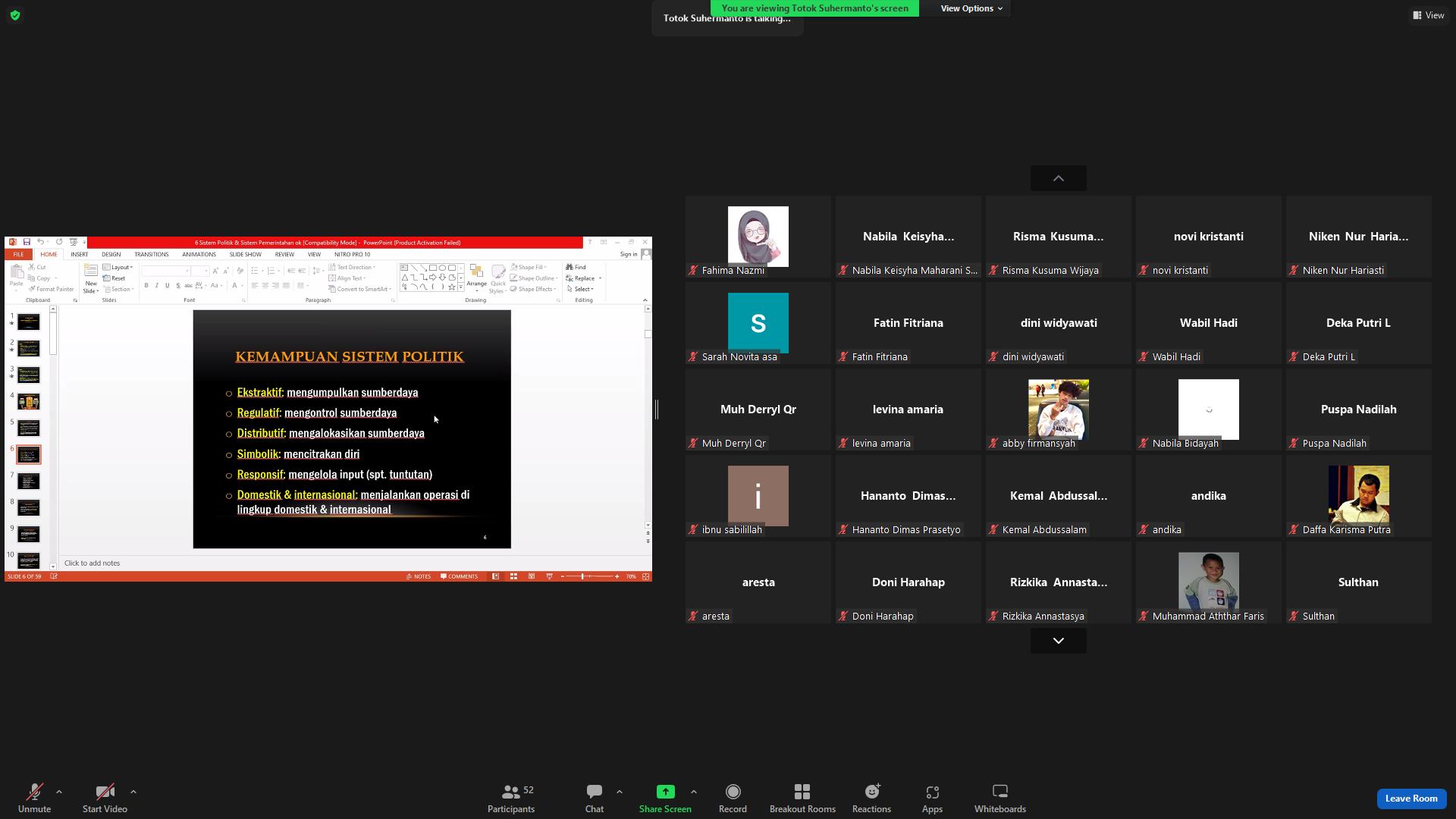1456x819 pixels.
Task: Open audio options arrow beside Unmute
Action: (59, 792)
